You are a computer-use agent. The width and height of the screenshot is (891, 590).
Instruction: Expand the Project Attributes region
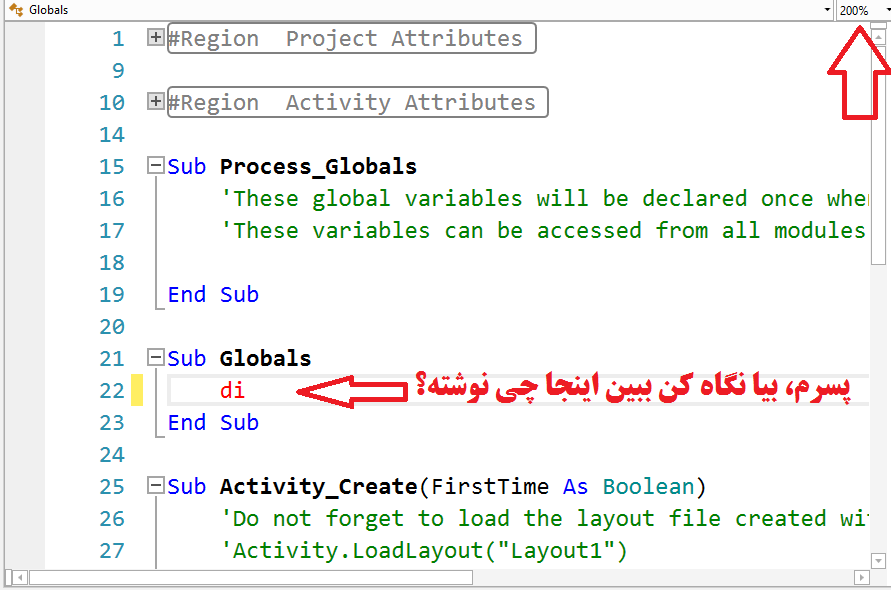pyautogui.click(x=155, y=39)
